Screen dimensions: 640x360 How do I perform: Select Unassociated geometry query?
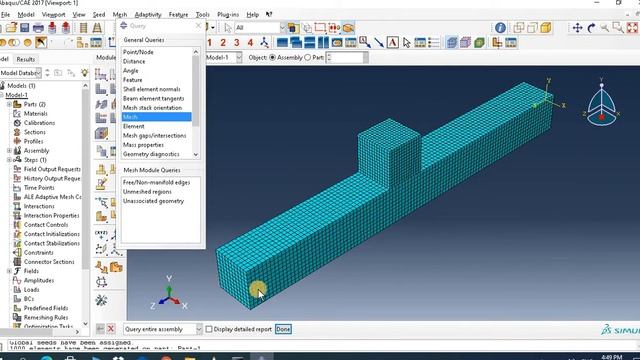click(x=153, y=201)
